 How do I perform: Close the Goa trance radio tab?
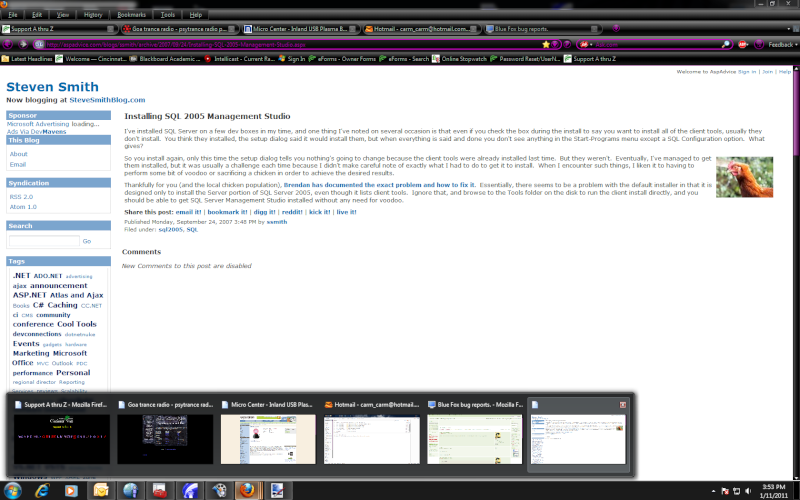tap(232, 29)
